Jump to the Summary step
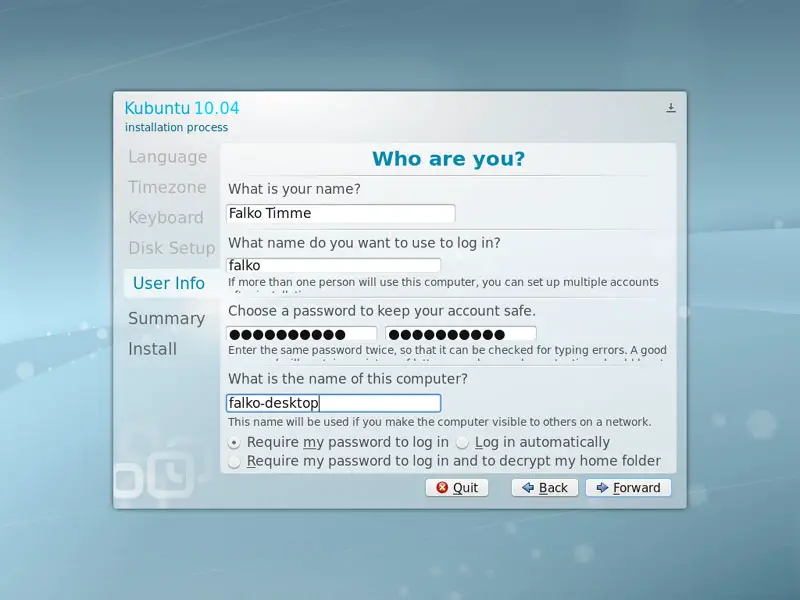800x600 pixels. point(166,318)
